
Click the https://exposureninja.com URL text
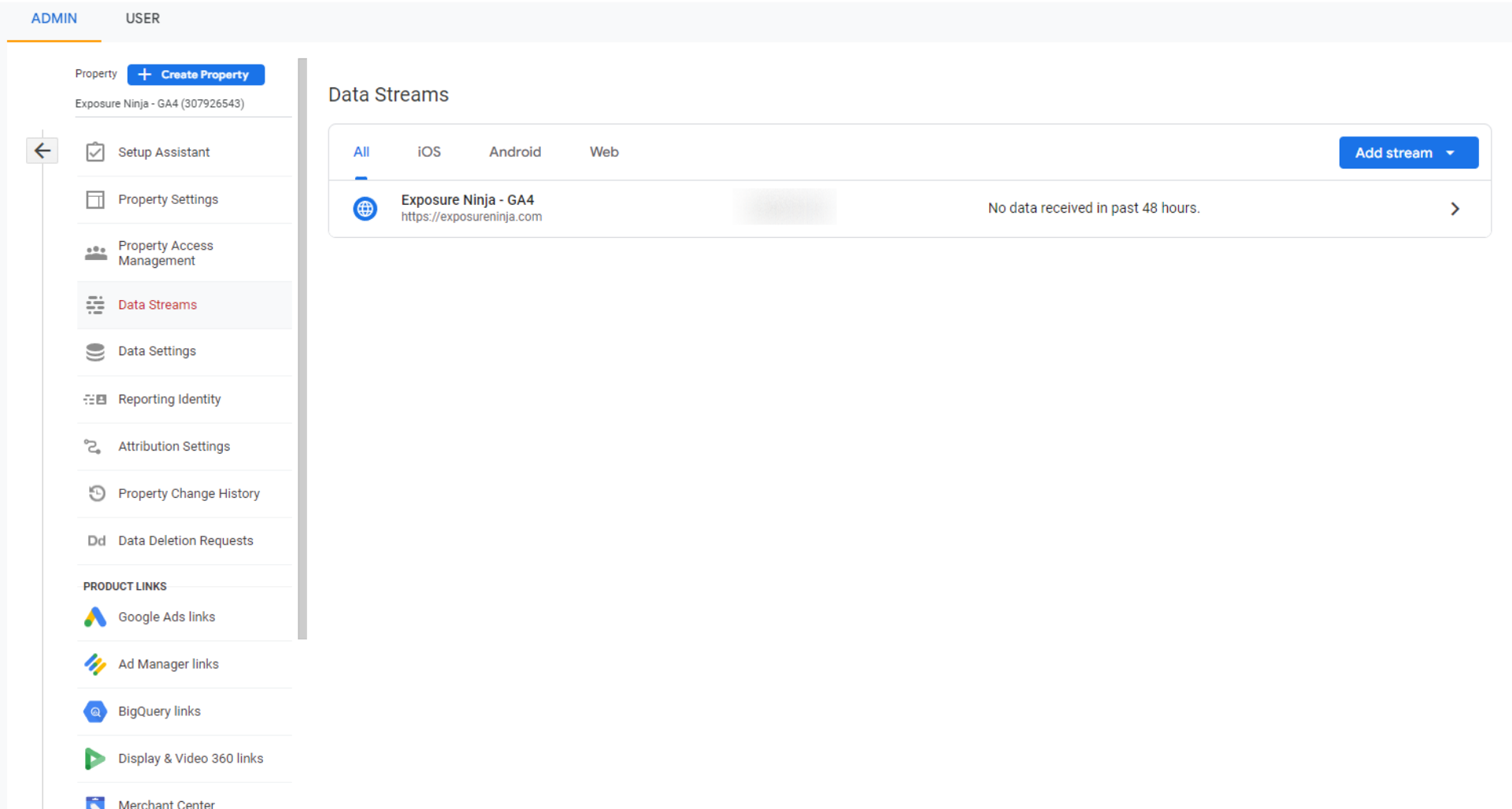(471, 217)
